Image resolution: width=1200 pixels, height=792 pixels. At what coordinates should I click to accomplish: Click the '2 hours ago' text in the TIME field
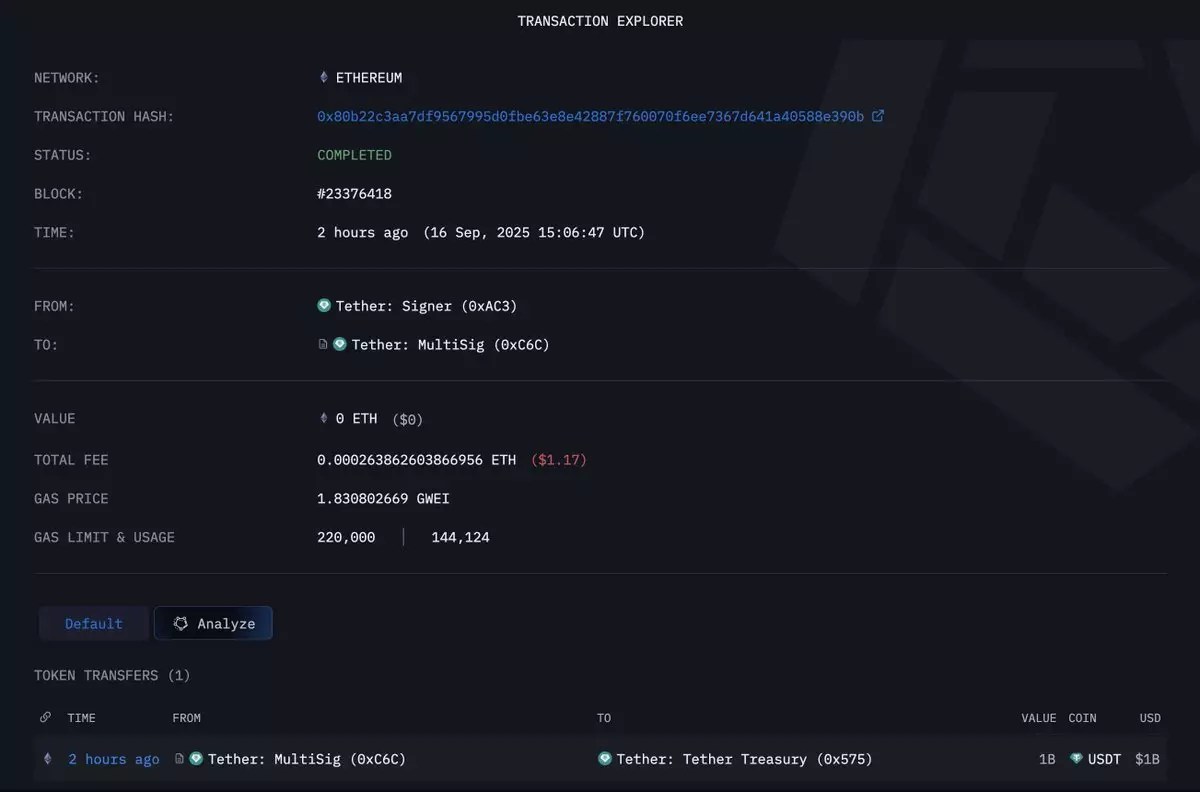click(x=363, y=232)
